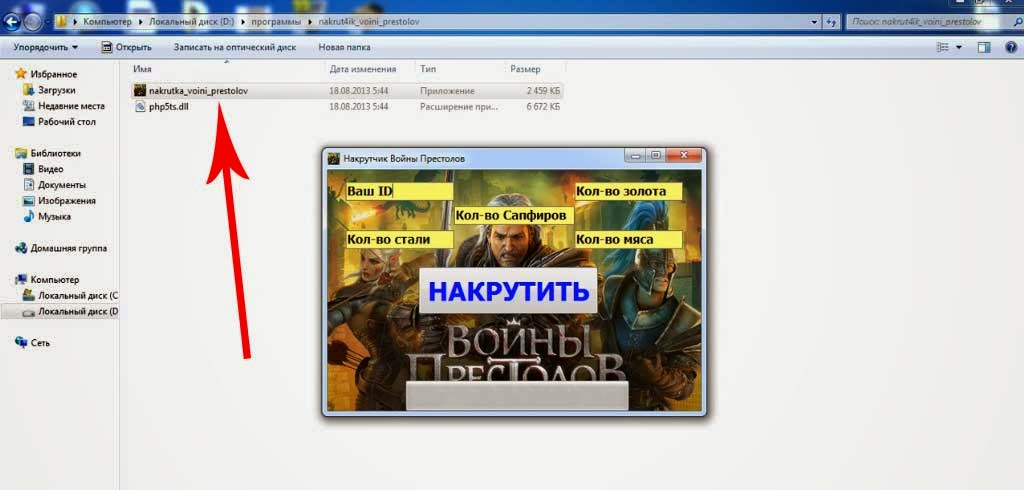Click the gray bar below the logo
This screenshot has height=490, width=1024.
517,396
